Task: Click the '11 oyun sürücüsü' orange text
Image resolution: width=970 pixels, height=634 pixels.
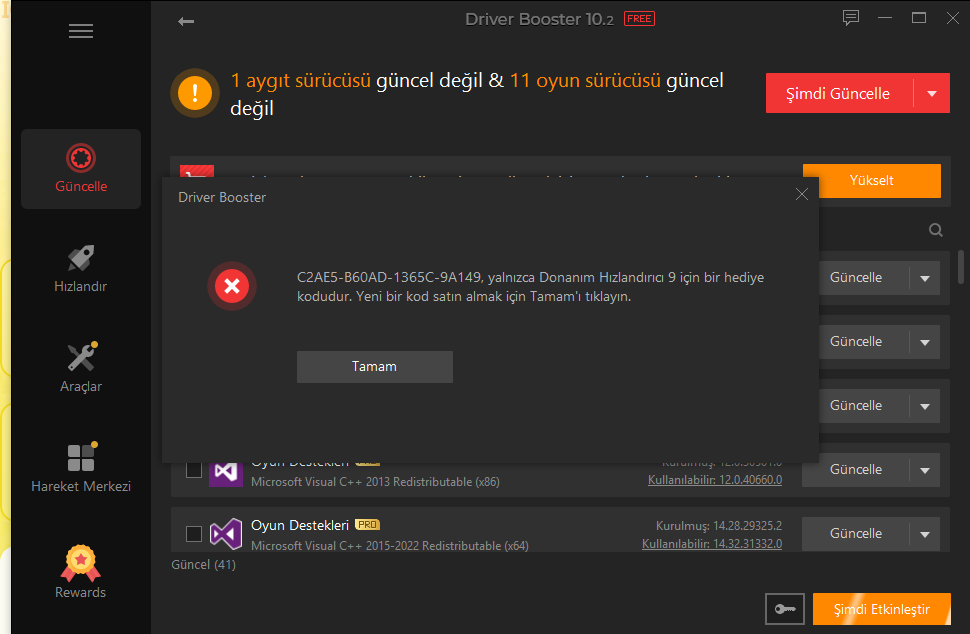Action: coord(585,80)
